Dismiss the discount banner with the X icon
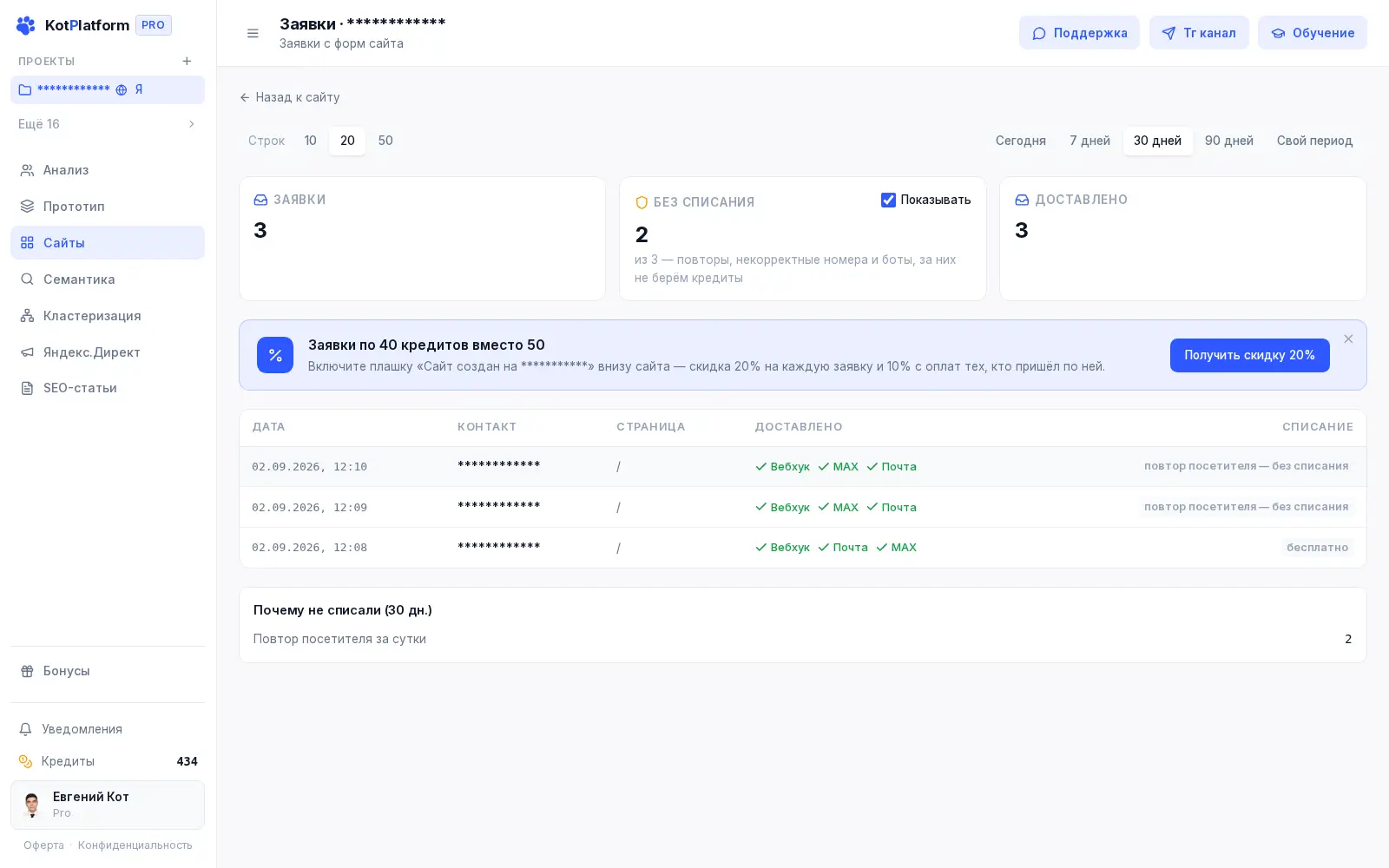 [1348, 339]
